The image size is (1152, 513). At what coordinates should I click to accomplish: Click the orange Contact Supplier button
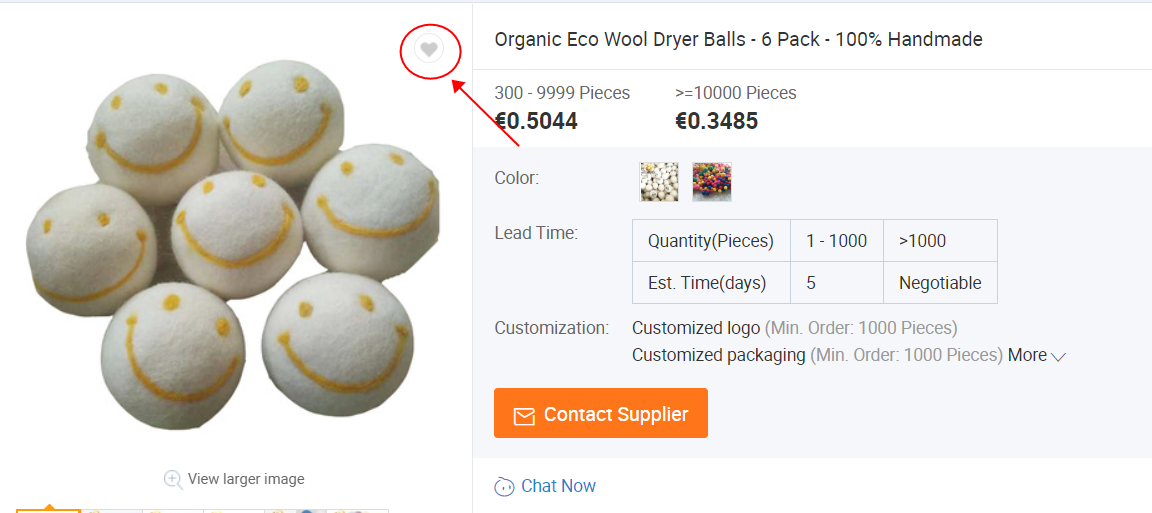pos(600,413)
